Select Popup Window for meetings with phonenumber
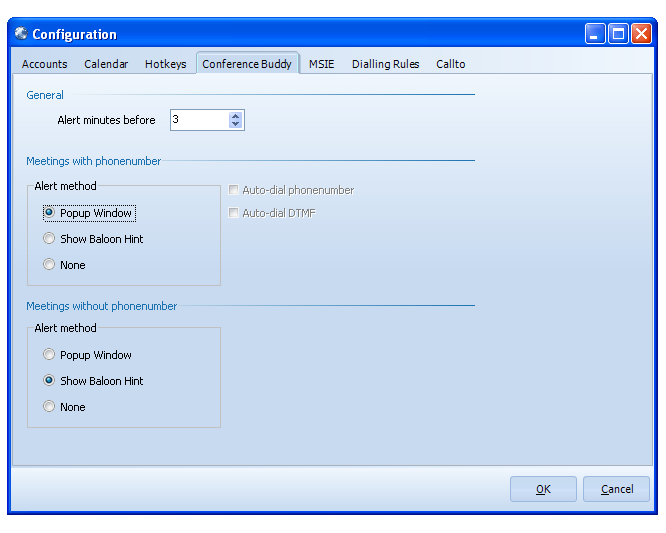This screenshot has width=666, height=533. pyautogui.click(x=49, y=213)
